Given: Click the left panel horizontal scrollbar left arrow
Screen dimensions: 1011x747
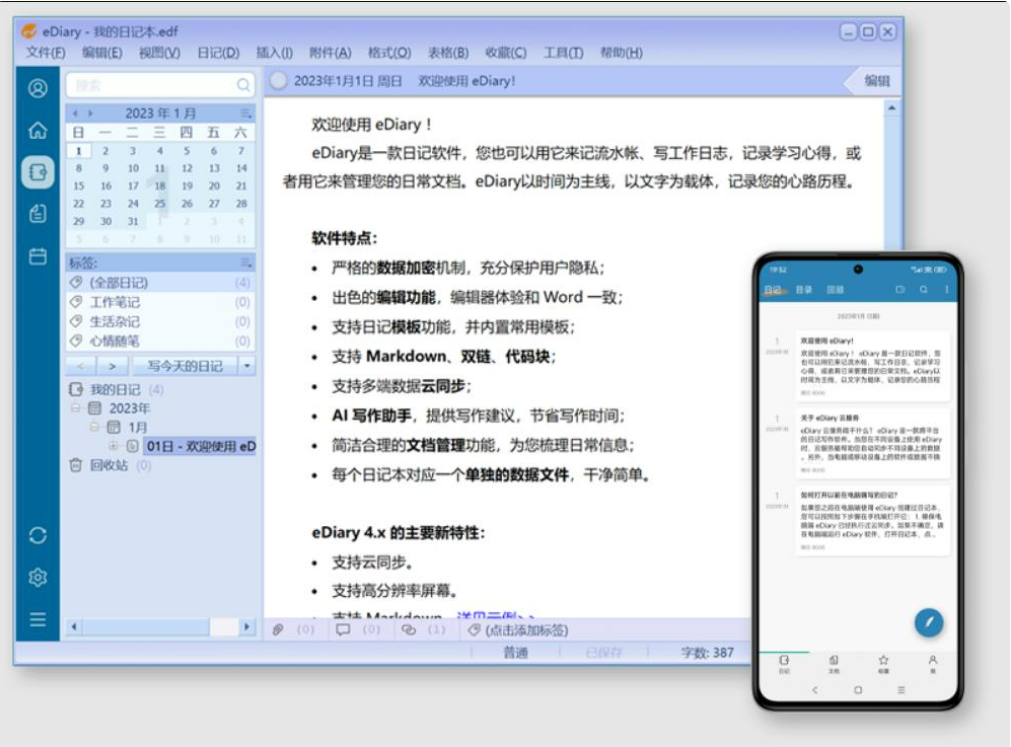Looking at the screenshot, I should pos(74,626).
